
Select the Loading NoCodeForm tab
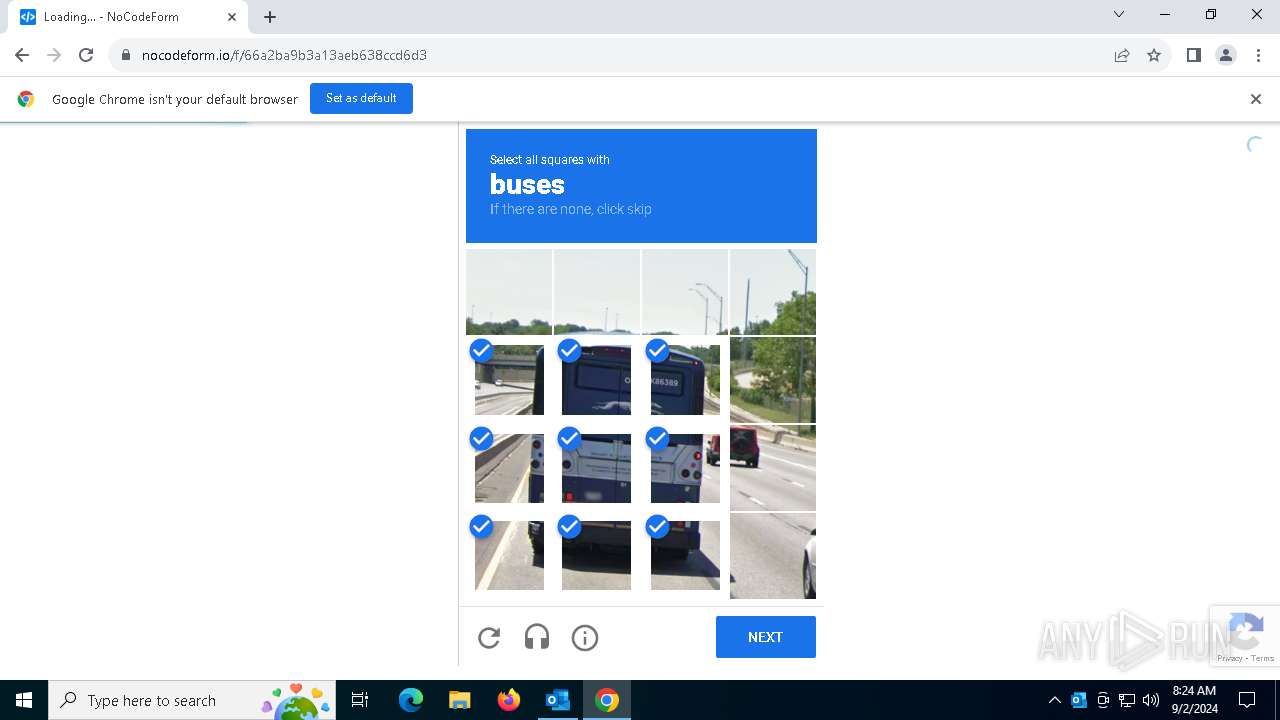(128, 17)
